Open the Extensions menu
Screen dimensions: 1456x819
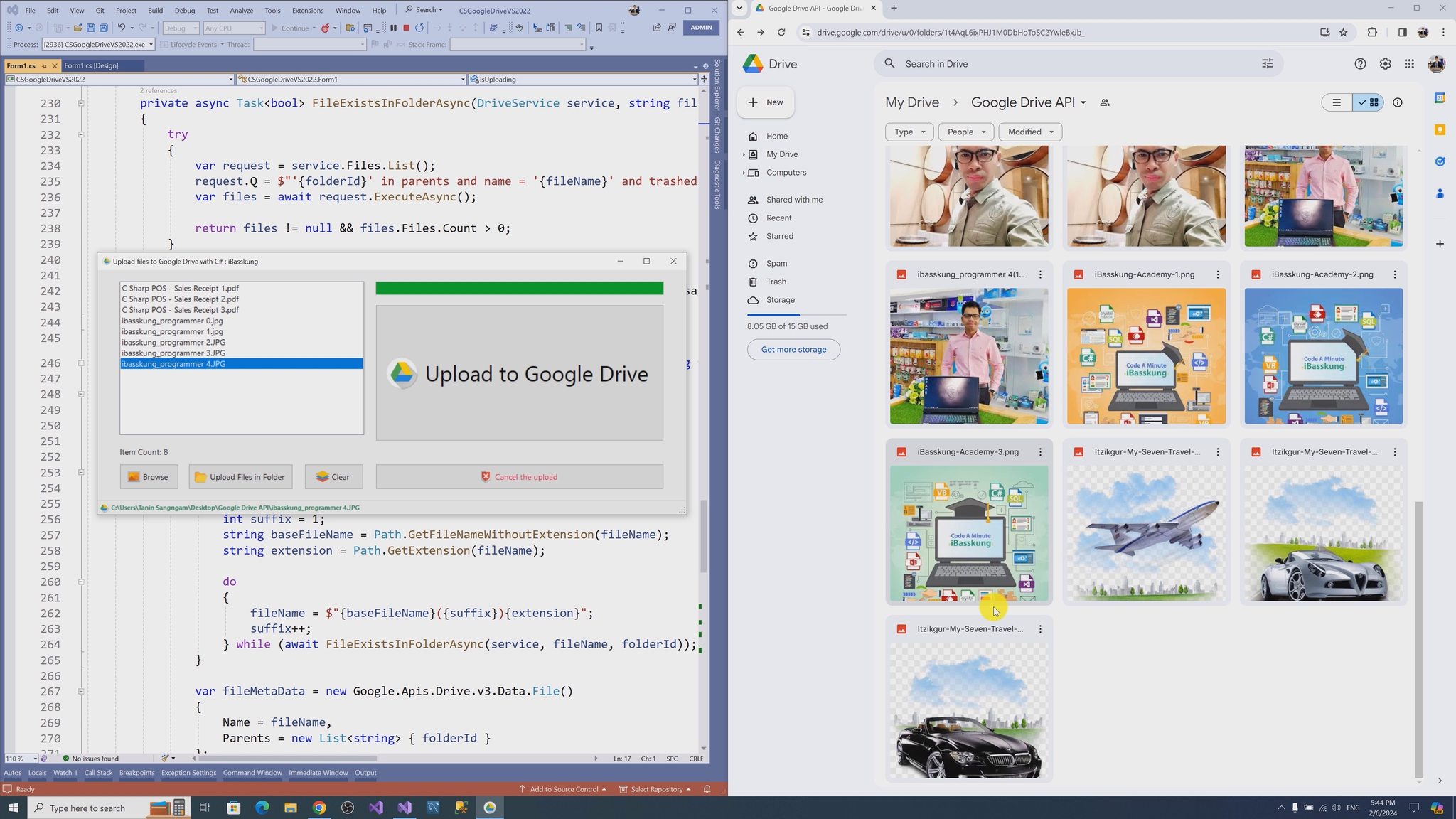click(x=307, y=10)
